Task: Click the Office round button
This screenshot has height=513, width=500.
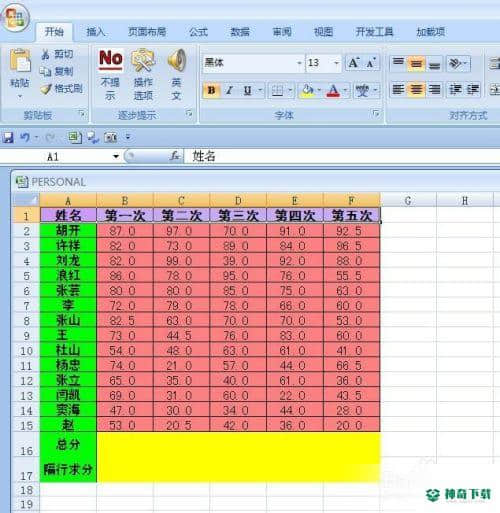Action: [15, 18]
